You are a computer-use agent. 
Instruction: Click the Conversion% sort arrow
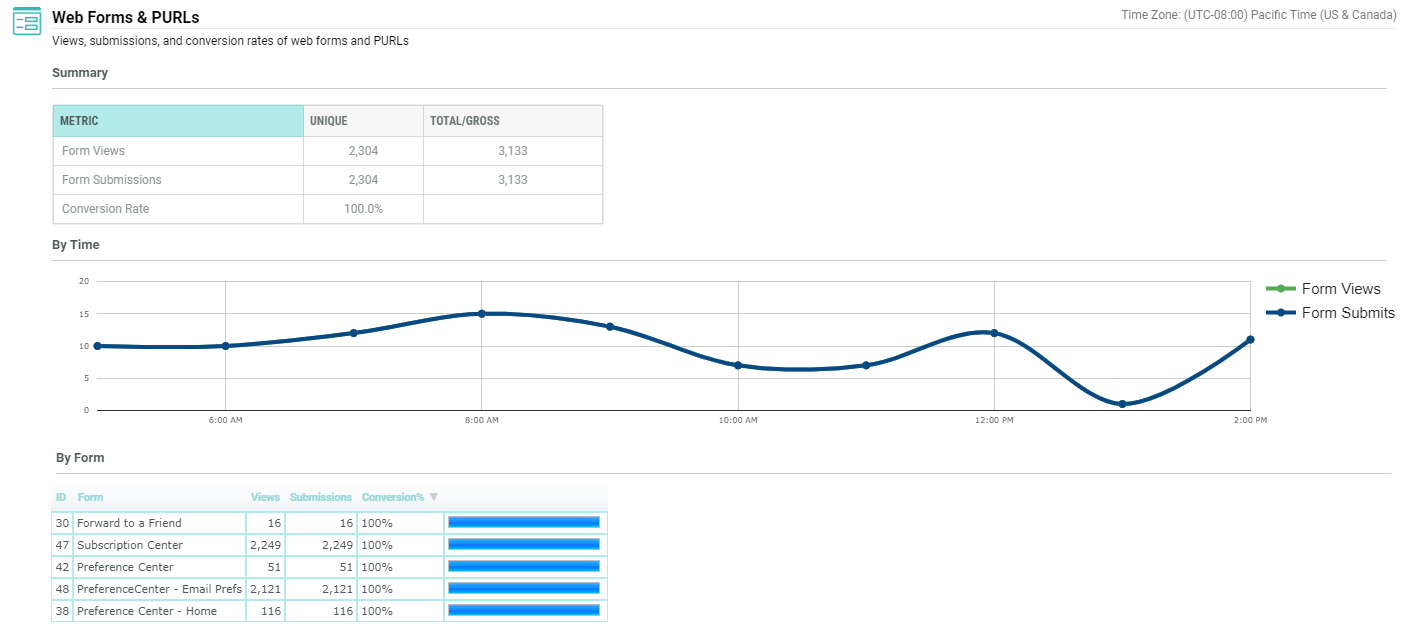pos(434,497)
